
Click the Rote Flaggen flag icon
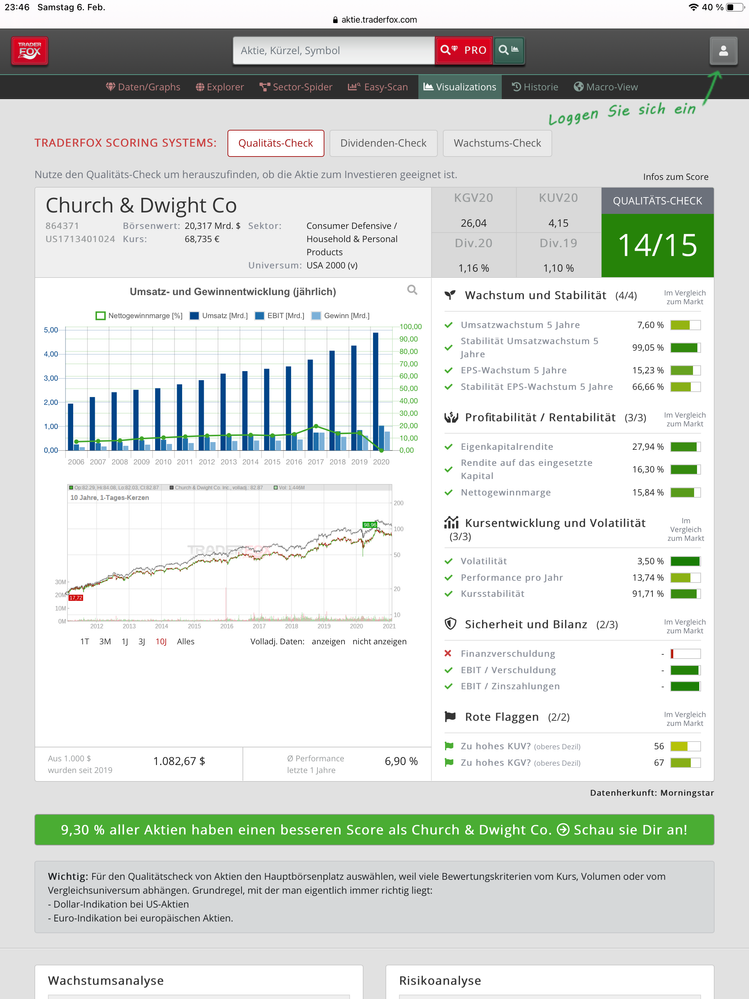(450, 717)
